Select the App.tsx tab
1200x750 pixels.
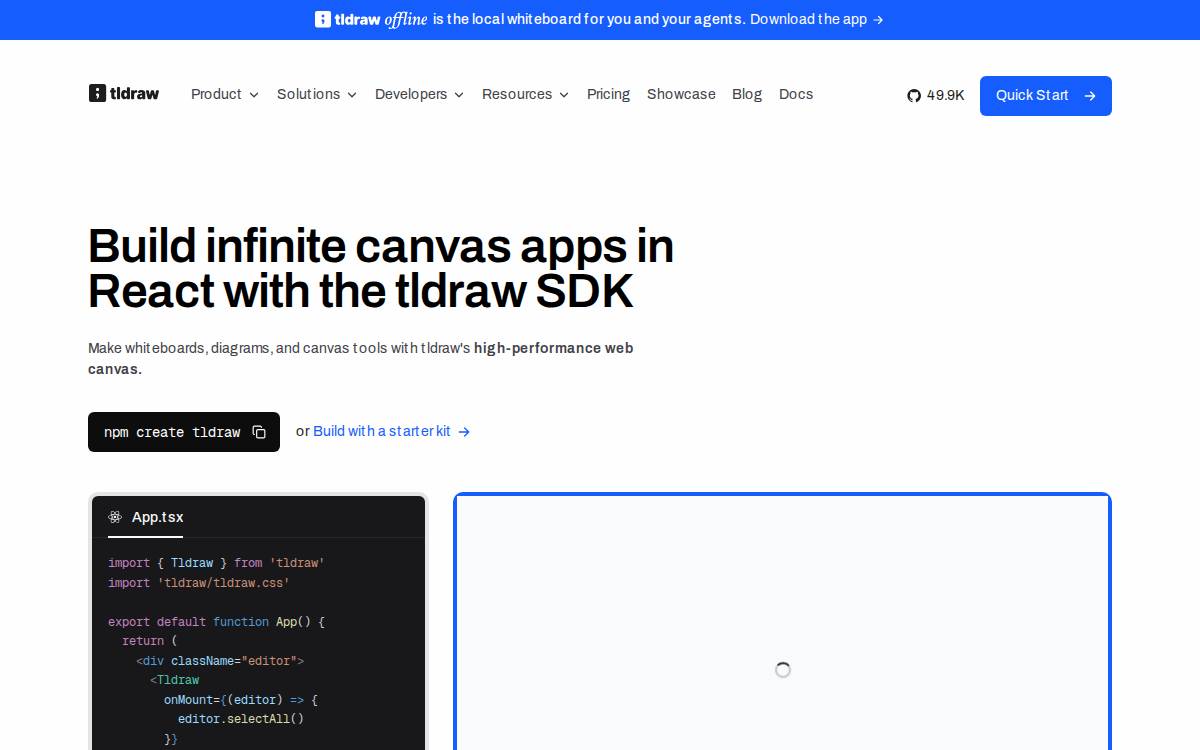(x=145, y=517)
